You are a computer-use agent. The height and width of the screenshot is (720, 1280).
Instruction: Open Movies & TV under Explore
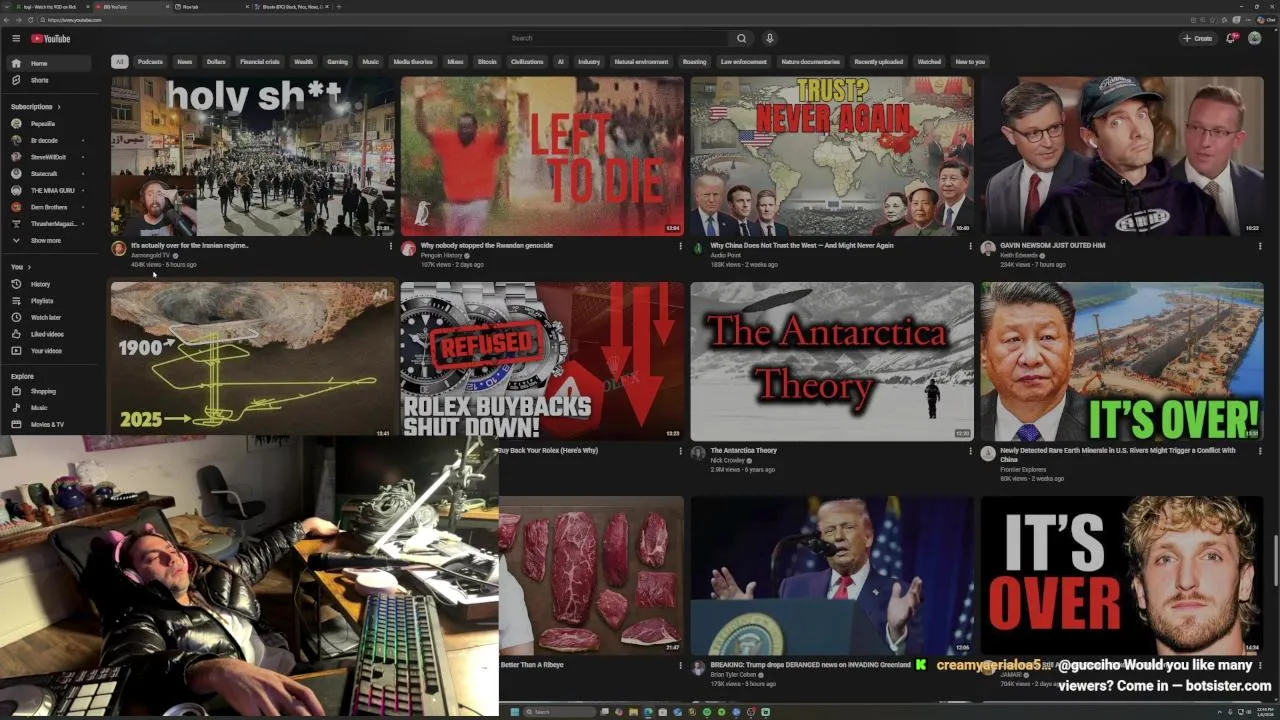click(50, 424)
